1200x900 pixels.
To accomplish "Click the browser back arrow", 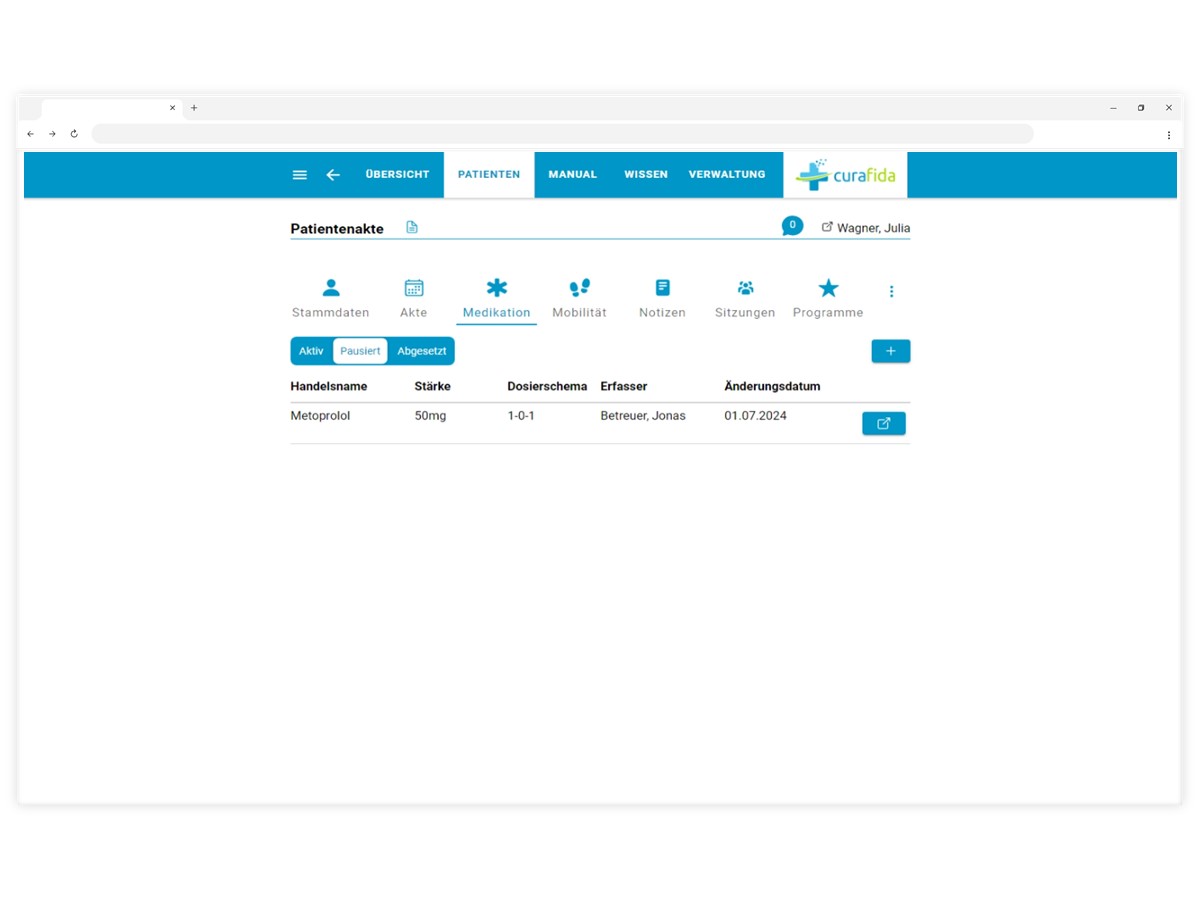I will [30, 134].
